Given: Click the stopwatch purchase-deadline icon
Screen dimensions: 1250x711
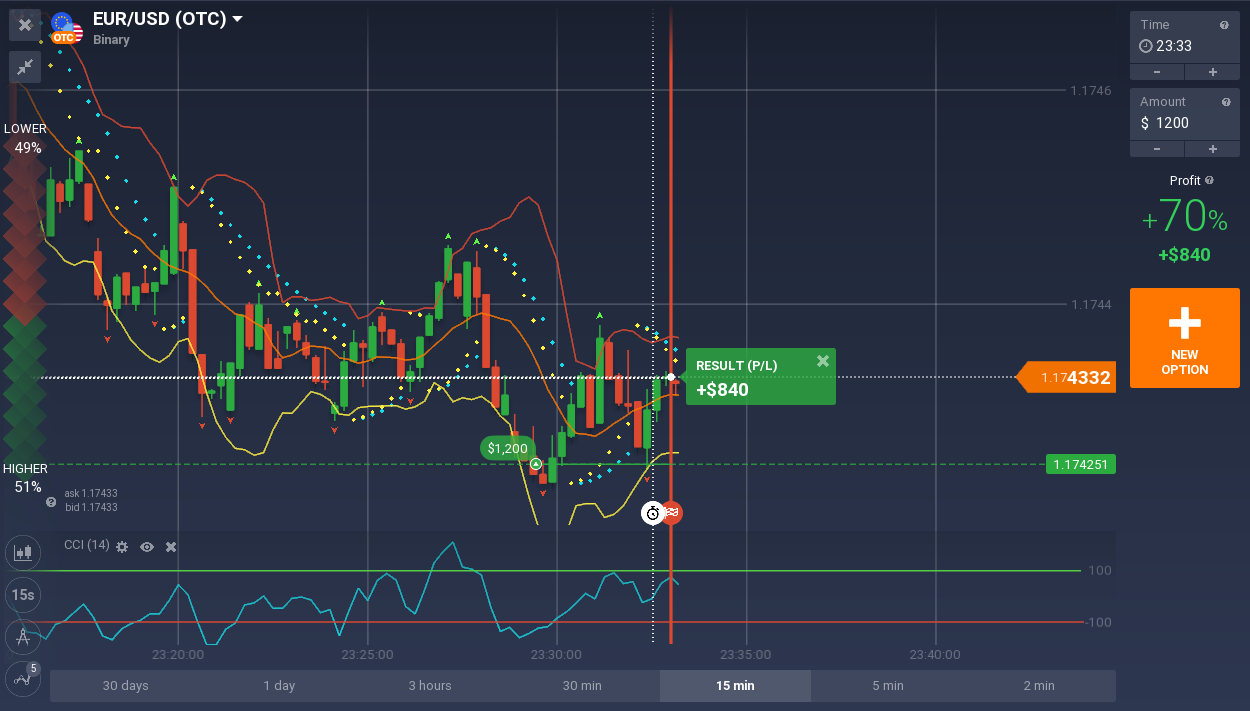Looking at the screenshot, I should tap(652, 513).
